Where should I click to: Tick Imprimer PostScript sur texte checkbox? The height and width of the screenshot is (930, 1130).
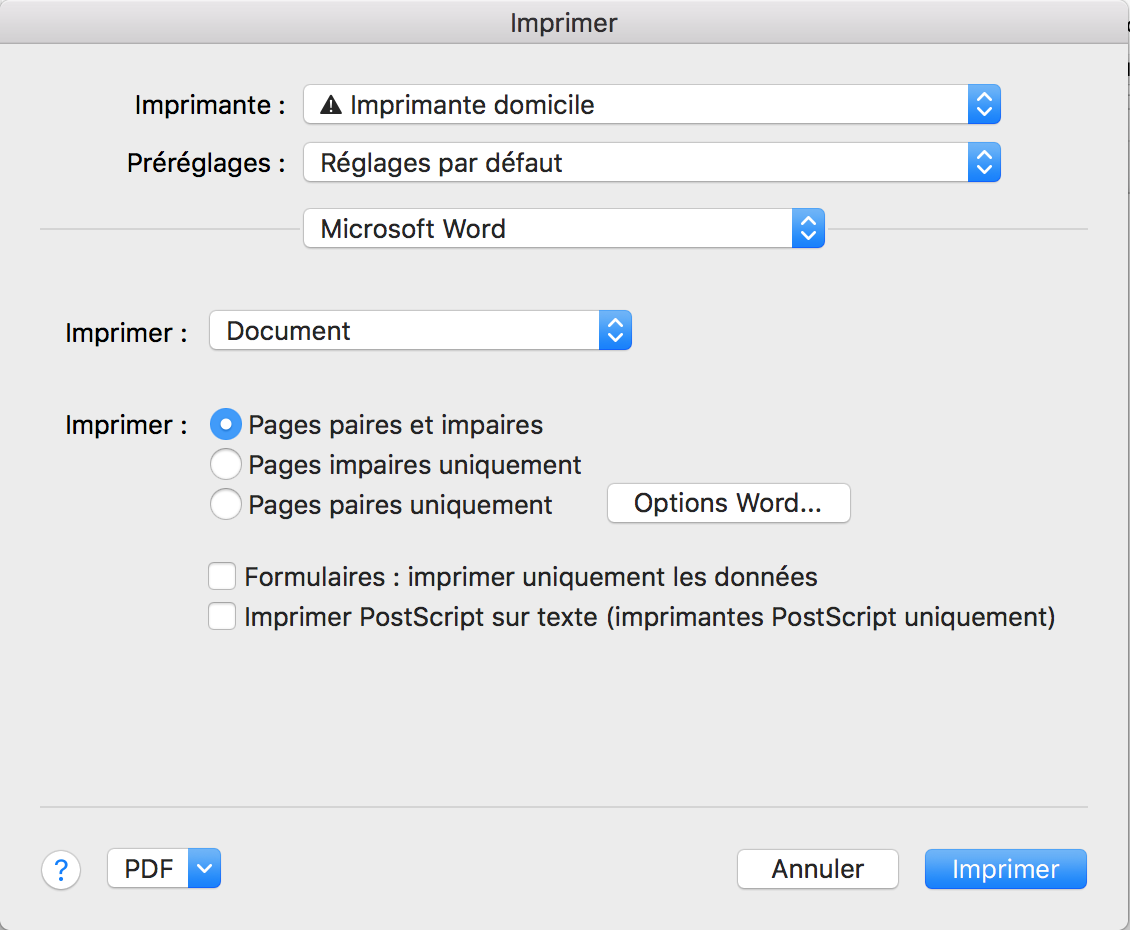(222, 617)
